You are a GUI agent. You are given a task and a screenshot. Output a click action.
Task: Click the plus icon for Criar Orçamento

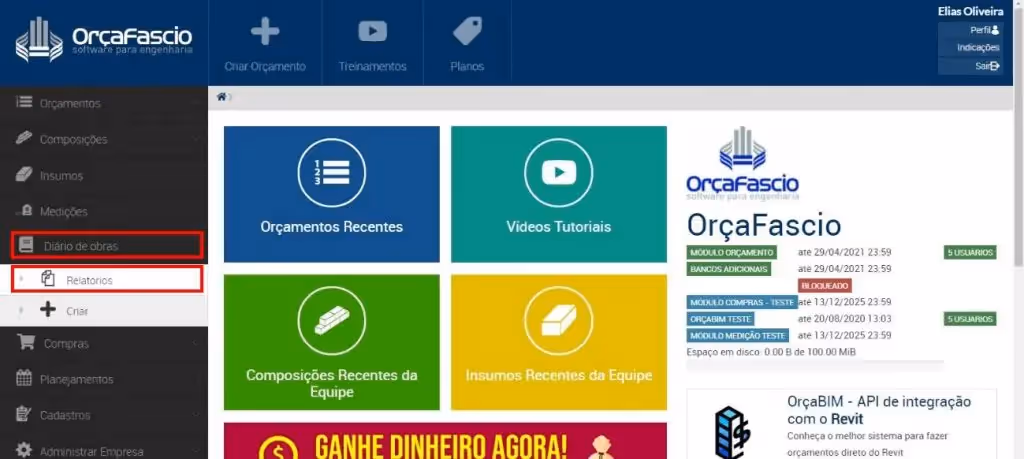(x=265, y=31)
